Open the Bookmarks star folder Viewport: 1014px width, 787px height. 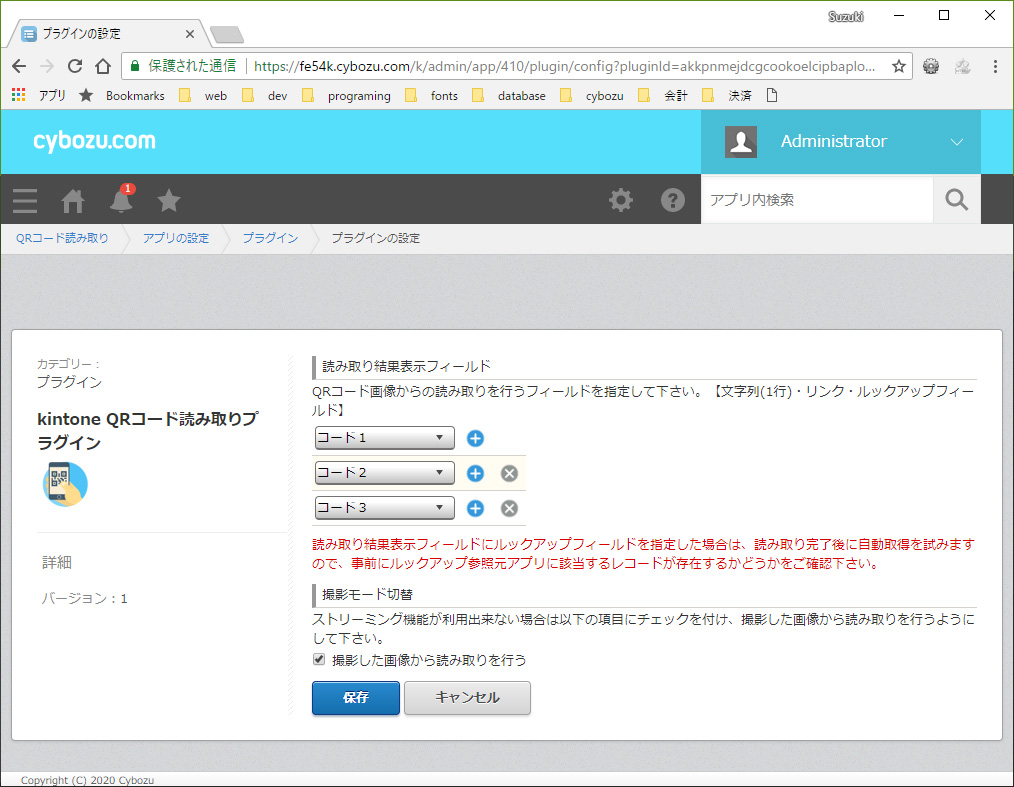(x=122, y=96)
